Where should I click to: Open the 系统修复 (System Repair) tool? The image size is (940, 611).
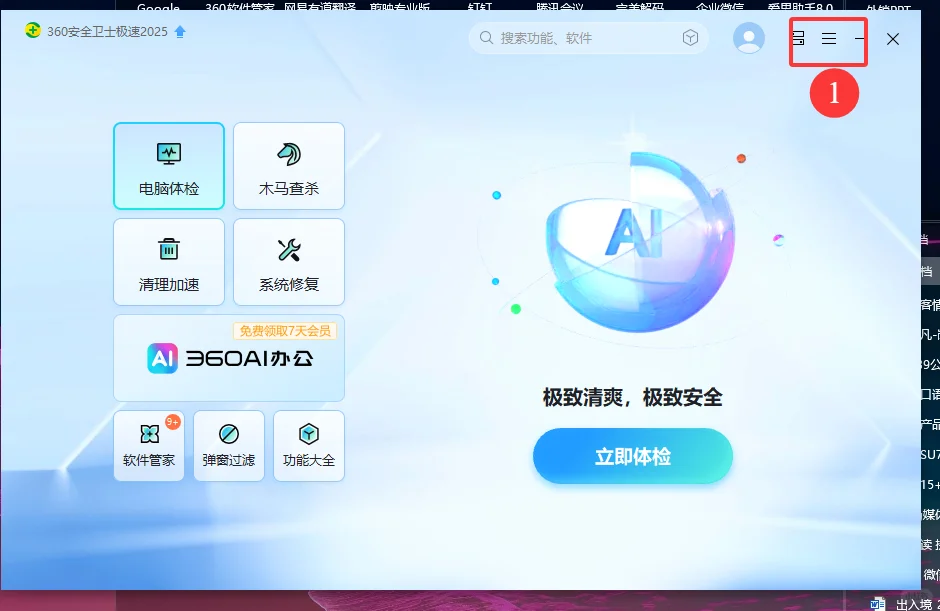coord(288,261)
